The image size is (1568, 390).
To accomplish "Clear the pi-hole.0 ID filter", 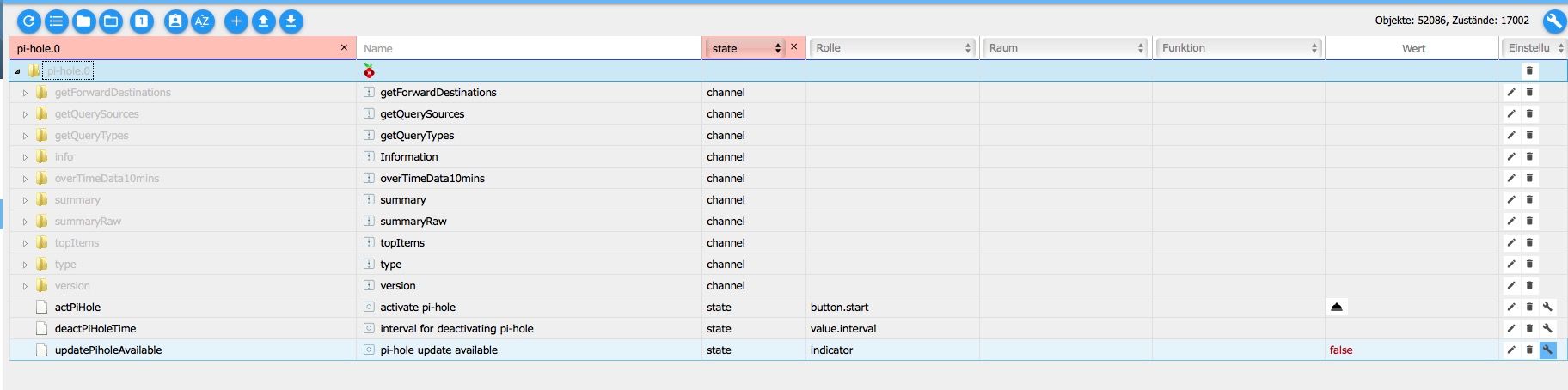I will pyautogui.click(x=344, y=47).
